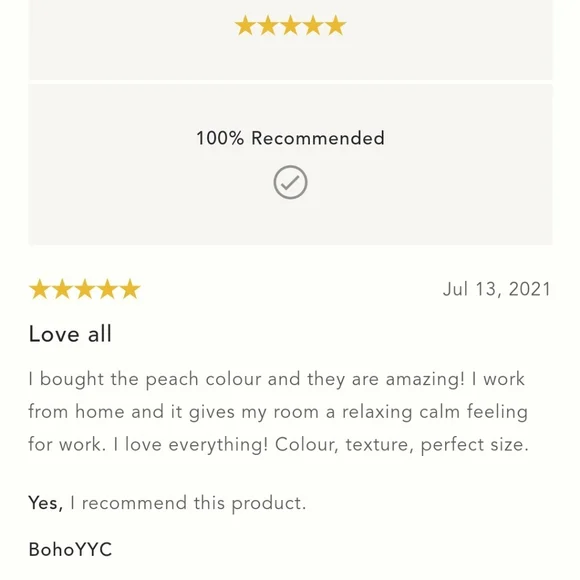
Task: Click the first star of the Love all review
Action: coord(40,289)
